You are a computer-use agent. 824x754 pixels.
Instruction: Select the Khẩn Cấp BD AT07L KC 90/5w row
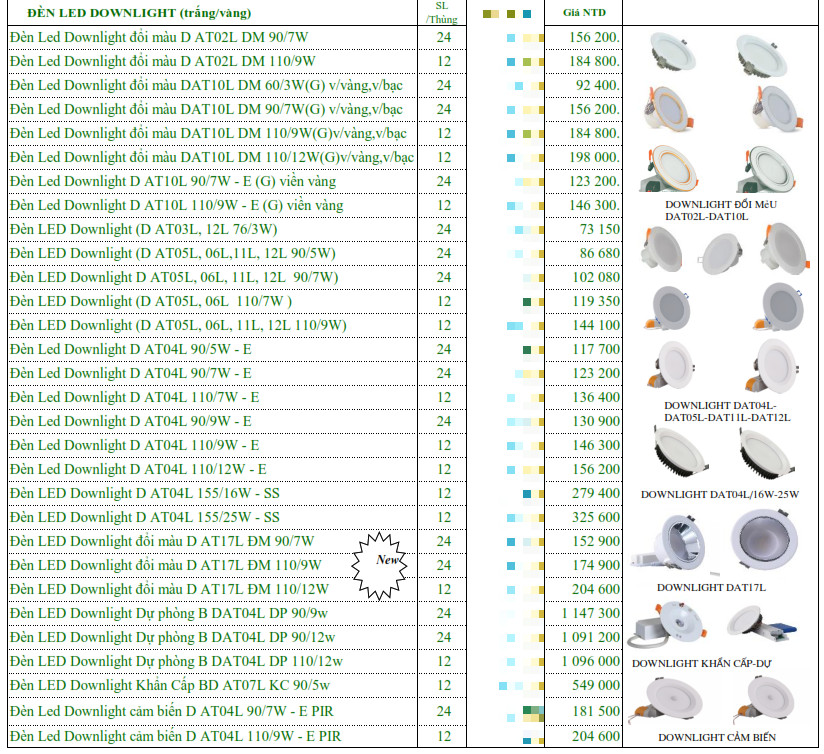point(169,685)
